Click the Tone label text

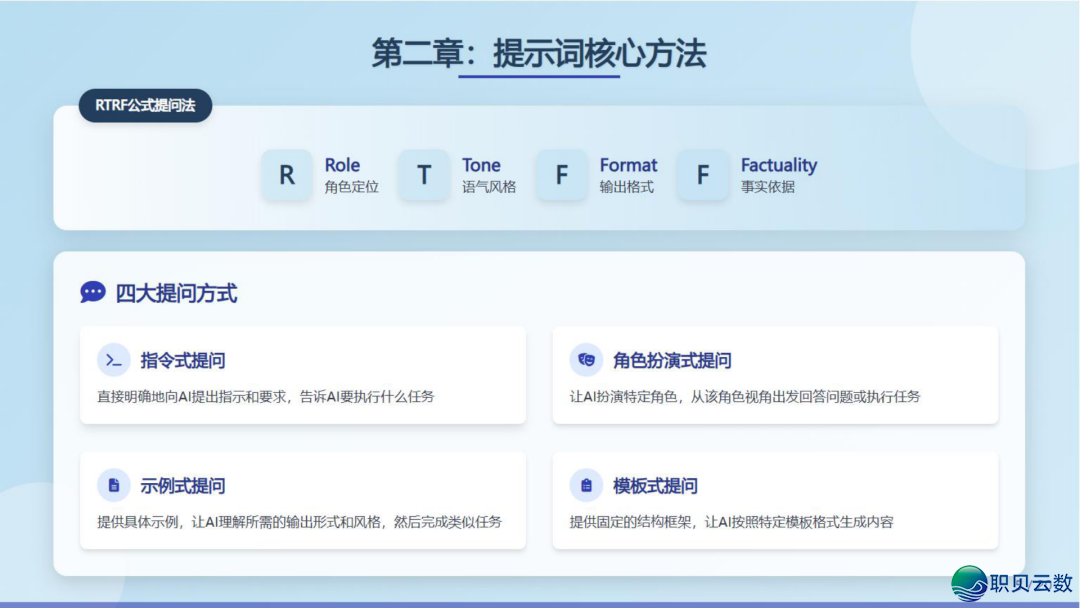point(481,165)
